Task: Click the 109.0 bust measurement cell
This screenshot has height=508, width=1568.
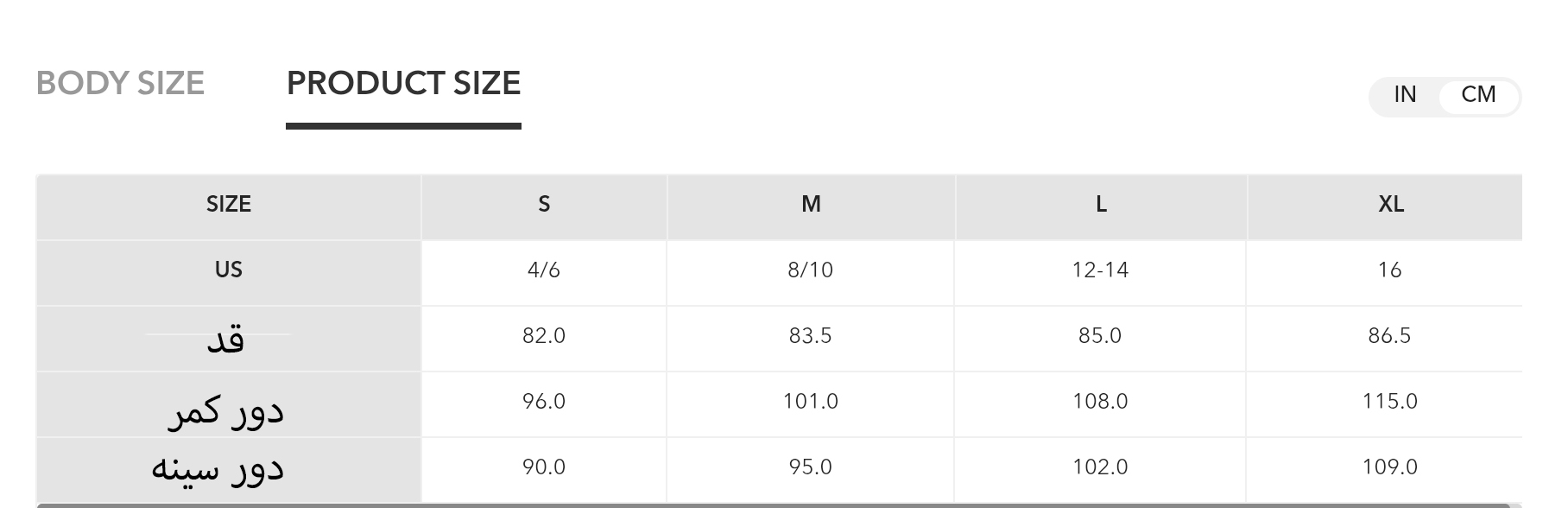Action: click(x=1389, y=467)
